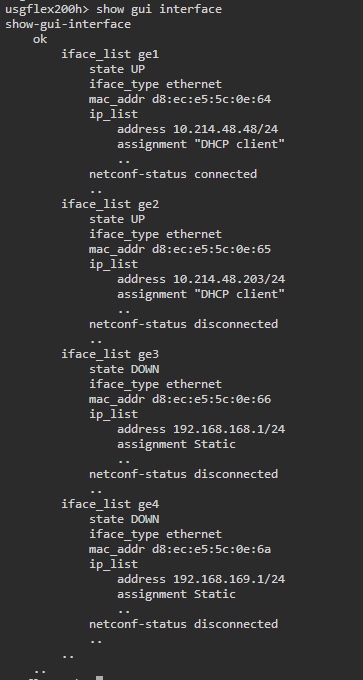Click ge3 'state DOWN' text
363x680 pixels.
[x=124, y=369]
